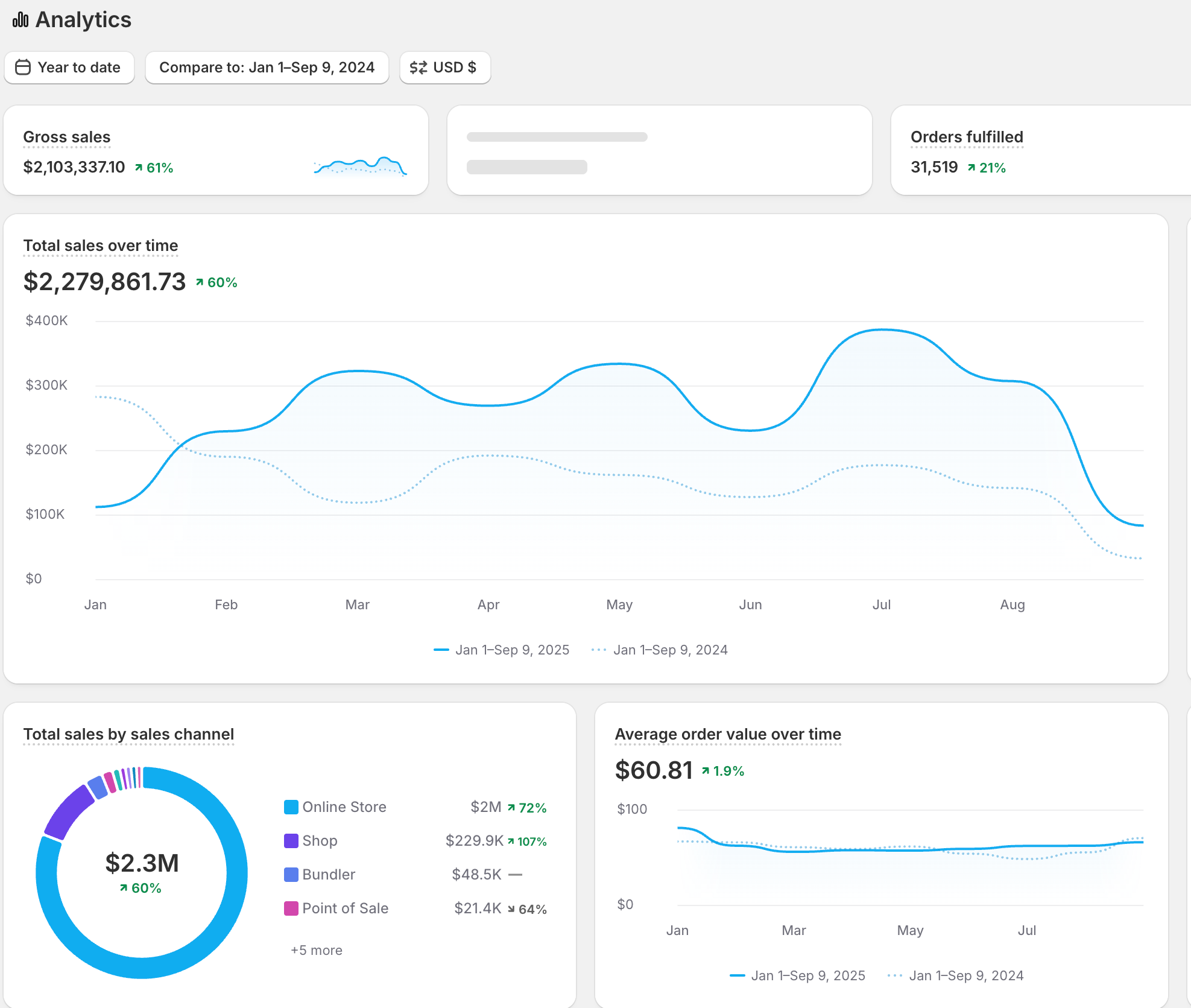This screenshot has height=1008, width=1191.
Task: Open Total sales over time report title
Action: coord(101,246)
